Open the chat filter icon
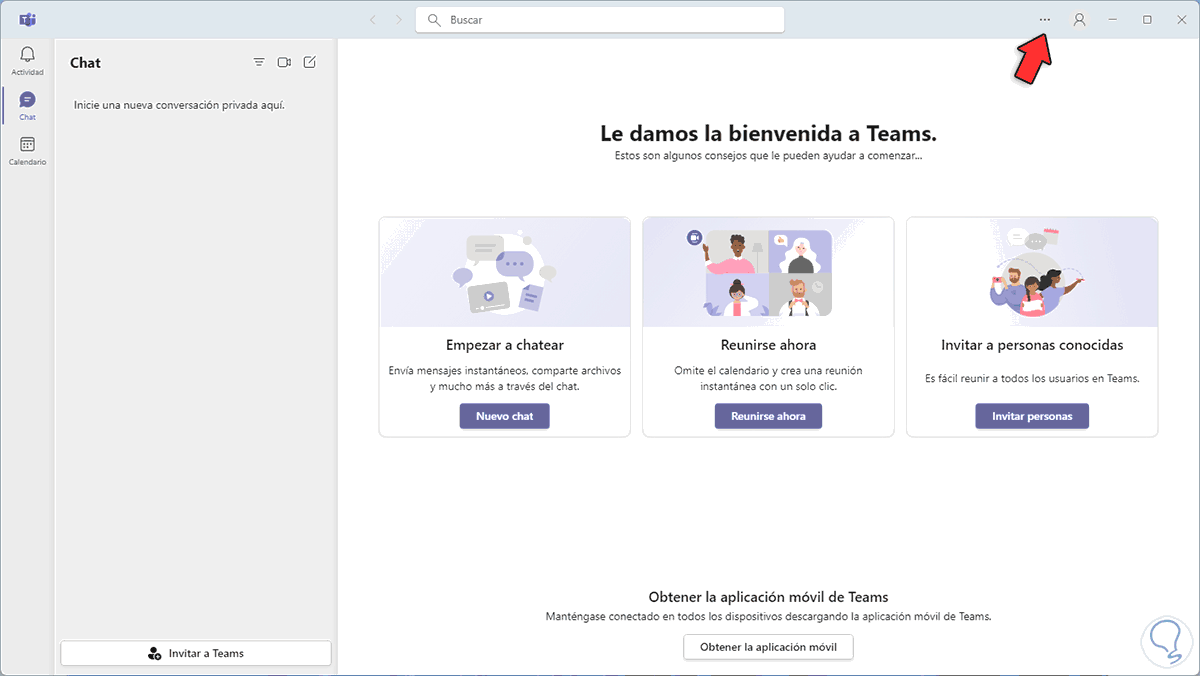 point(259,62)
